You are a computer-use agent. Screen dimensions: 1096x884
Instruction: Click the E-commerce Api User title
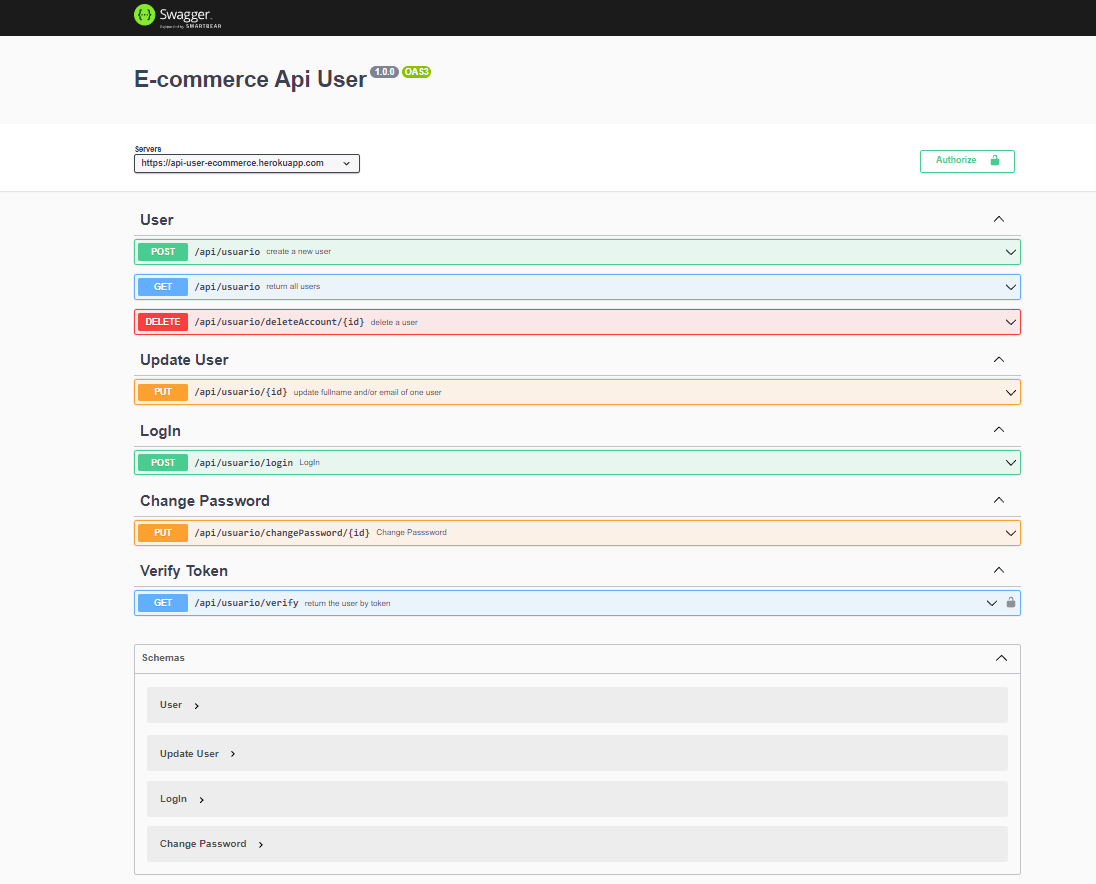[250, 80]
